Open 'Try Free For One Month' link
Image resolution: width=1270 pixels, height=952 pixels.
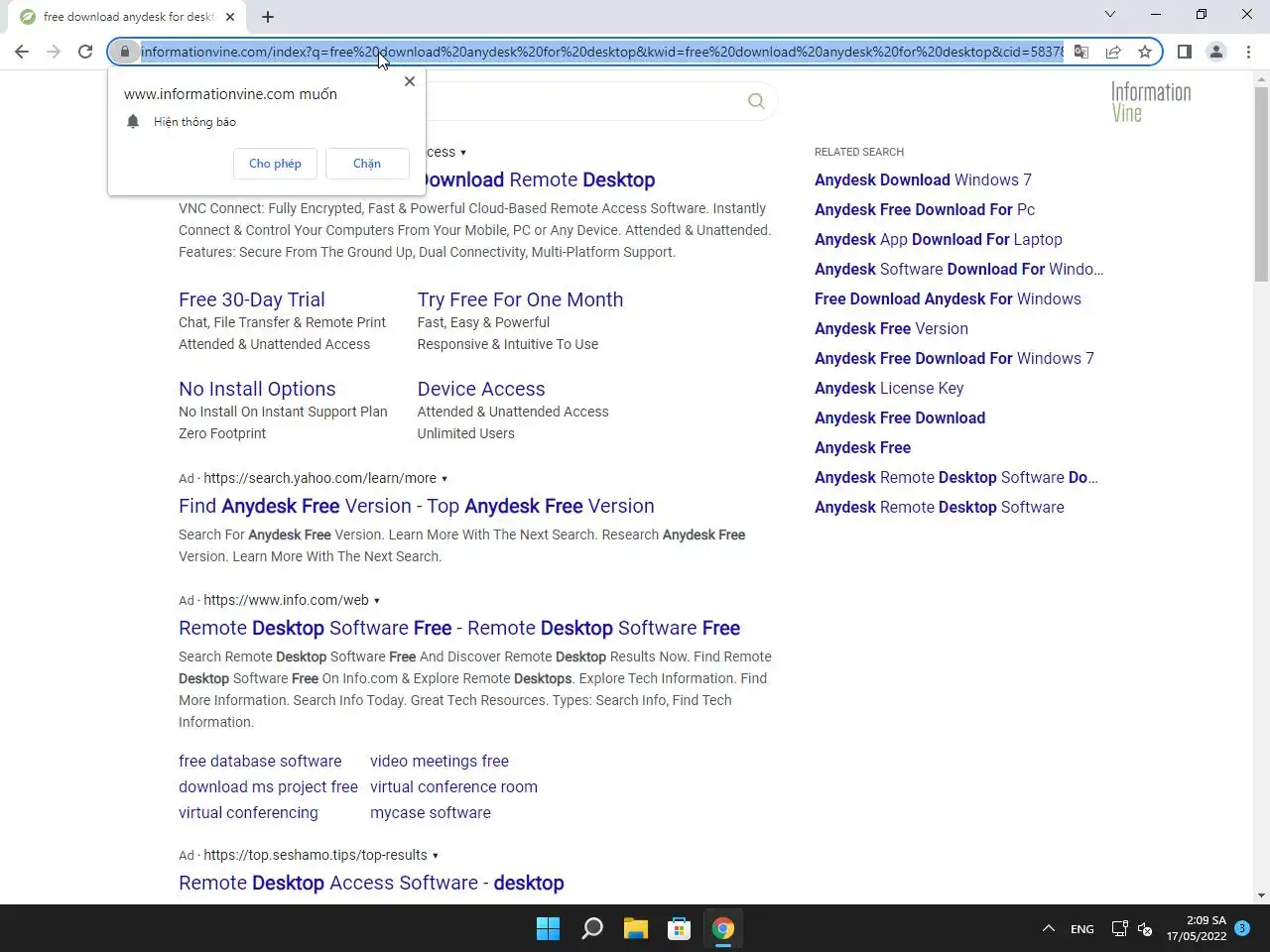pyautogui.click(x=520, y=299)
